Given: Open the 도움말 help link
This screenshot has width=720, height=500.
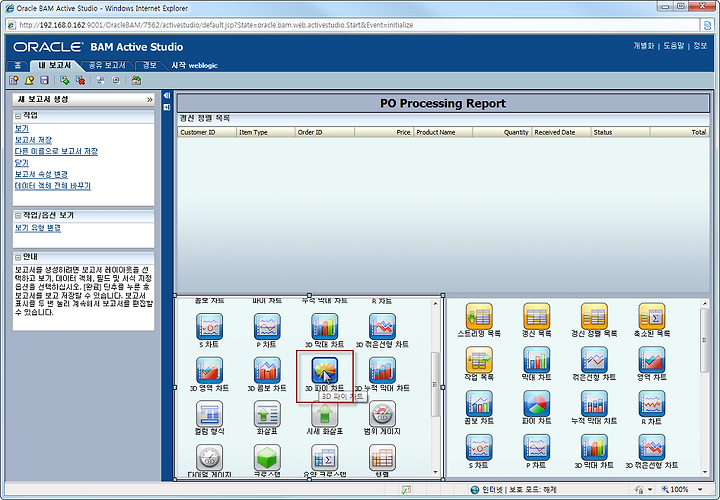Looking at the screenshot, I should [x=674, y=46].
